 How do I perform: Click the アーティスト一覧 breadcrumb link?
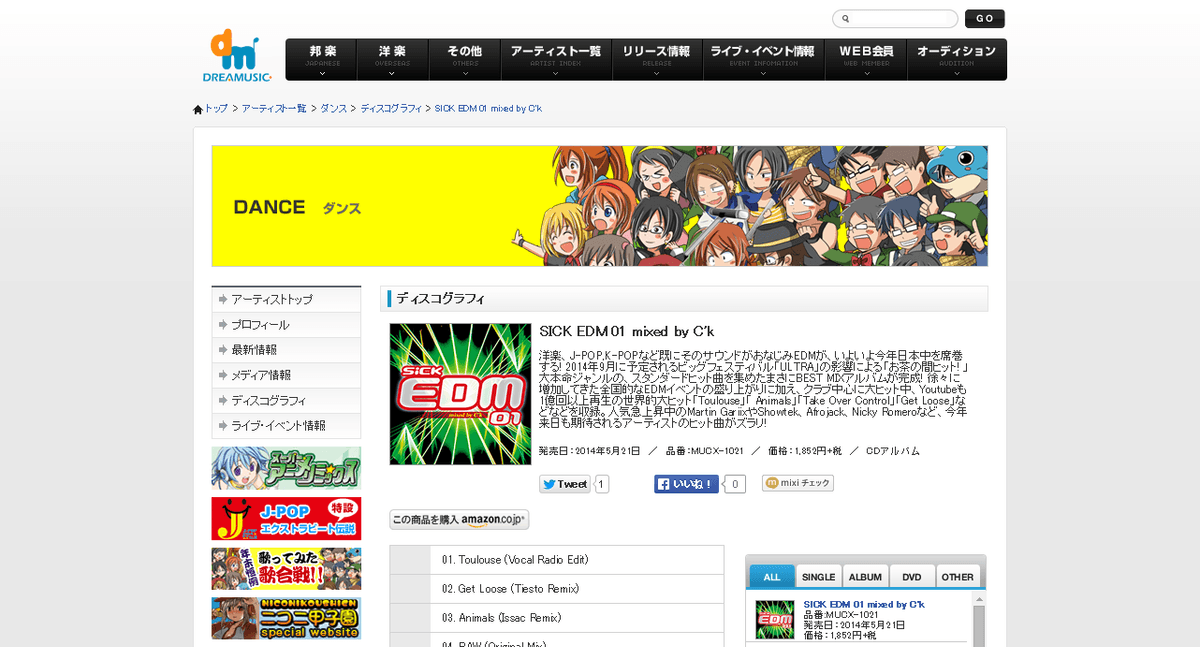[274, 108]
